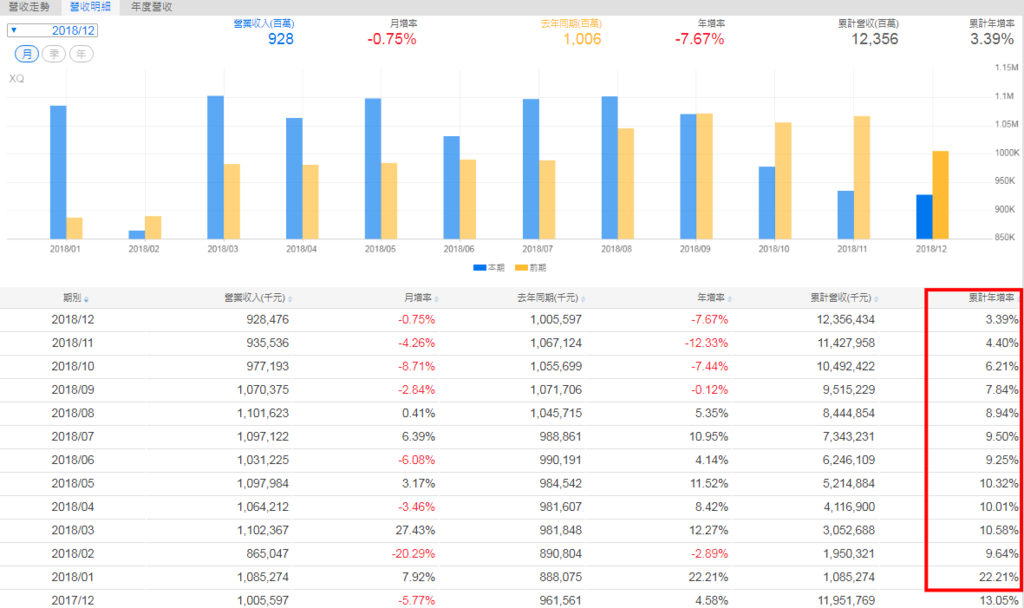The image size is (1024, 608).
Task: Click the monthly change cell 27.43%
Action: coord(415,531)
